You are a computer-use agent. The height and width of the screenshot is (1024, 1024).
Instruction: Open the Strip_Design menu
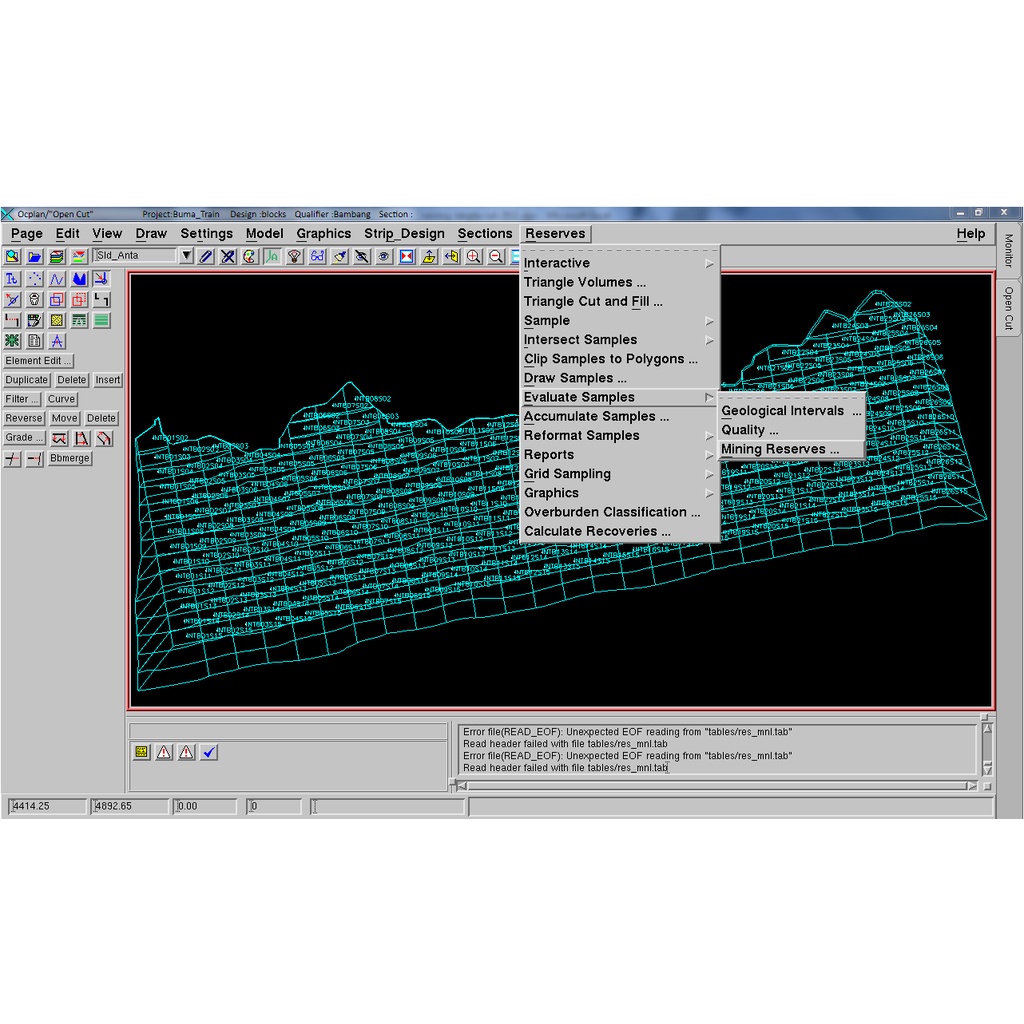[404, 234]
